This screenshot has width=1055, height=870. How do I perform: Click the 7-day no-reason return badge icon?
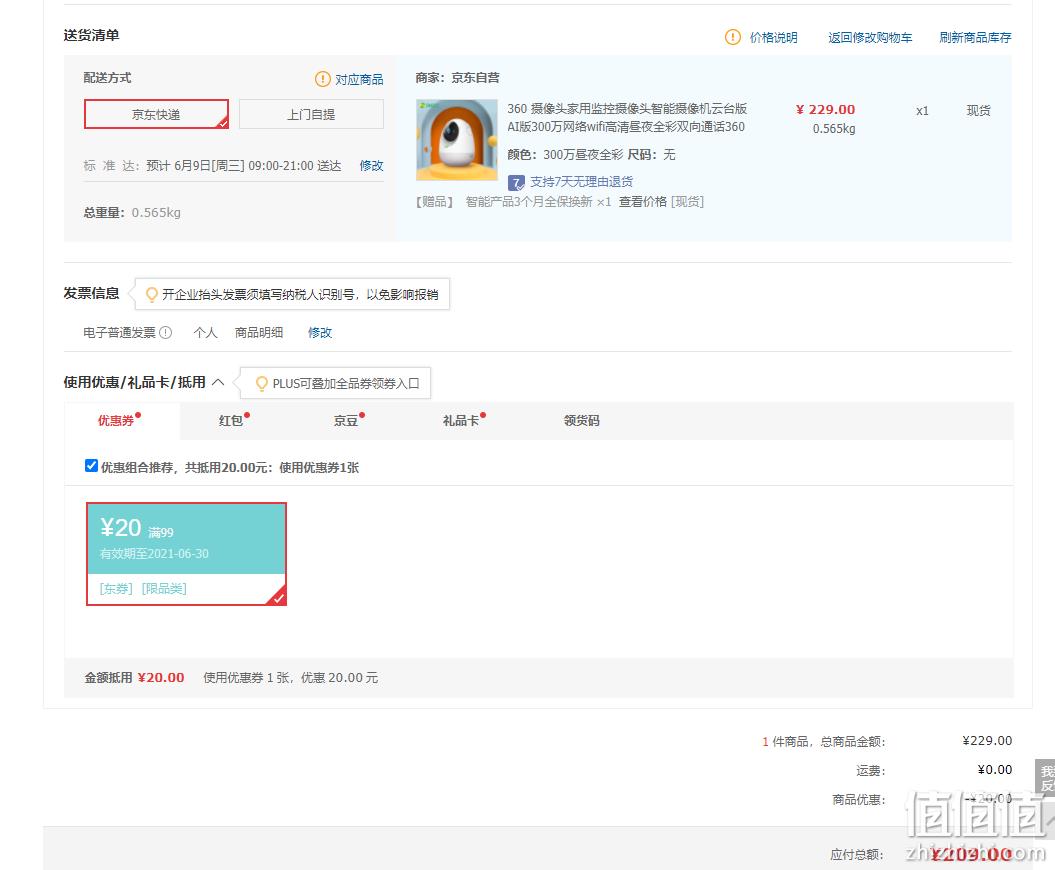click(516, 182)
